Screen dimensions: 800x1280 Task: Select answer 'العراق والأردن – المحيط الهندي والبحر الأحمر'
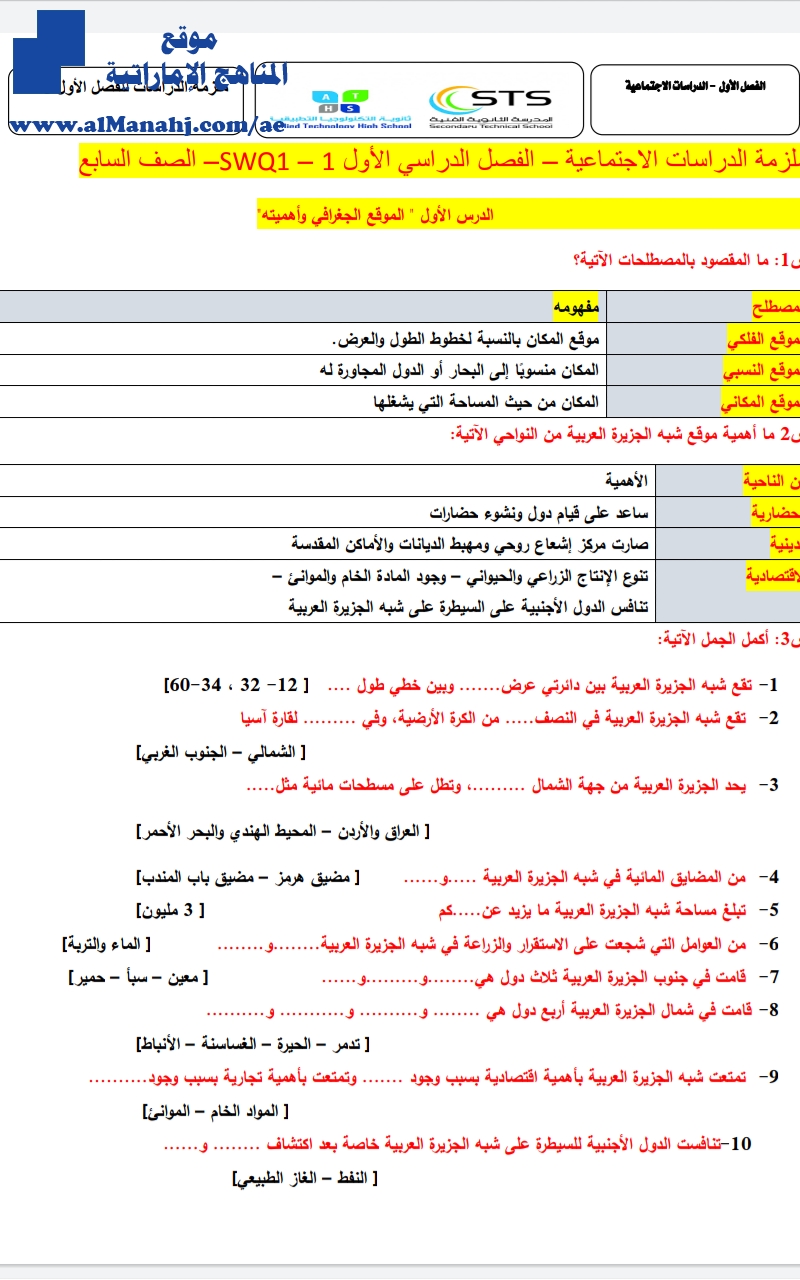pos(284,830)
